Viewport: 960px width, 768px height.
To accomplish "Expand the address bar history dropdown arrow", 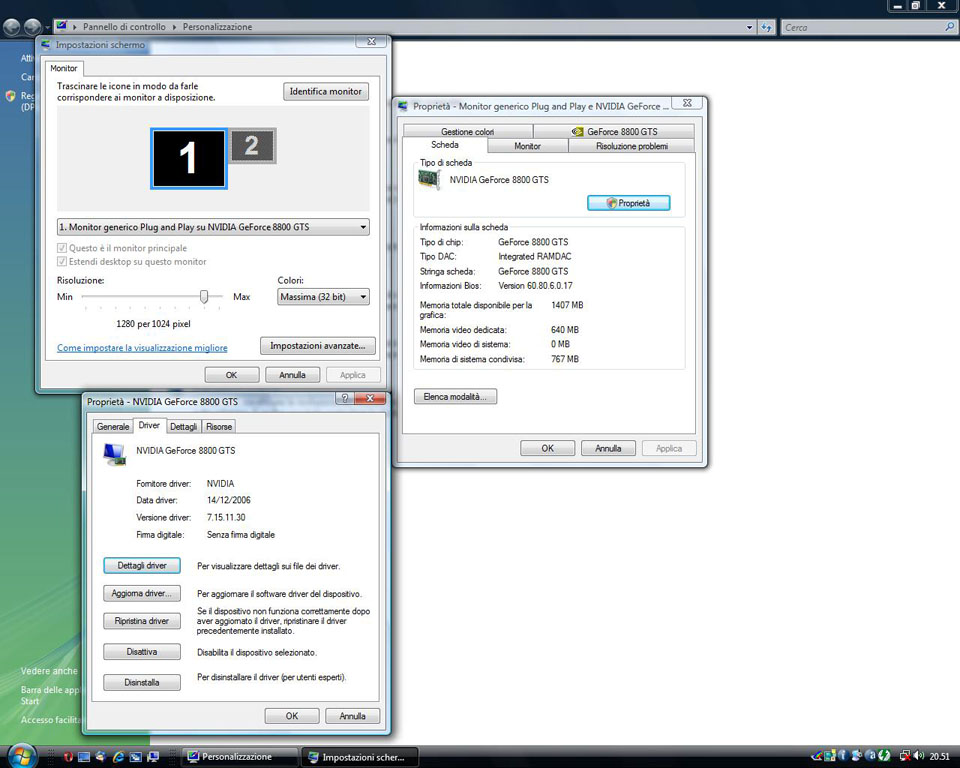I will [749, 28].
